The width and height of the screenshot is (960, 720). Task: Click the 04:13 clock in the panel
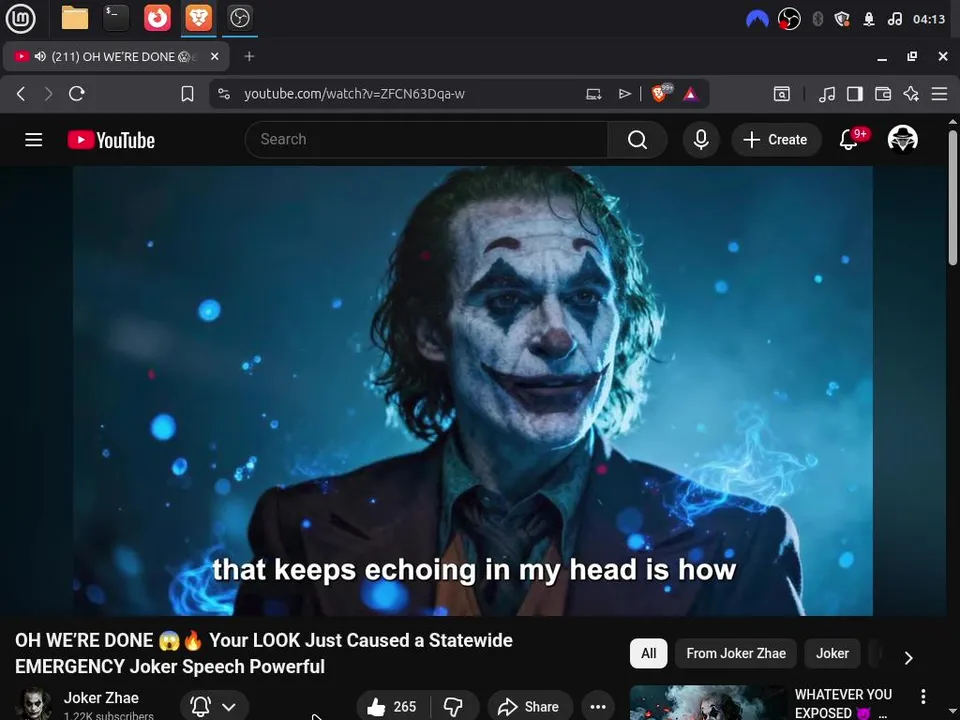[929, 19]
